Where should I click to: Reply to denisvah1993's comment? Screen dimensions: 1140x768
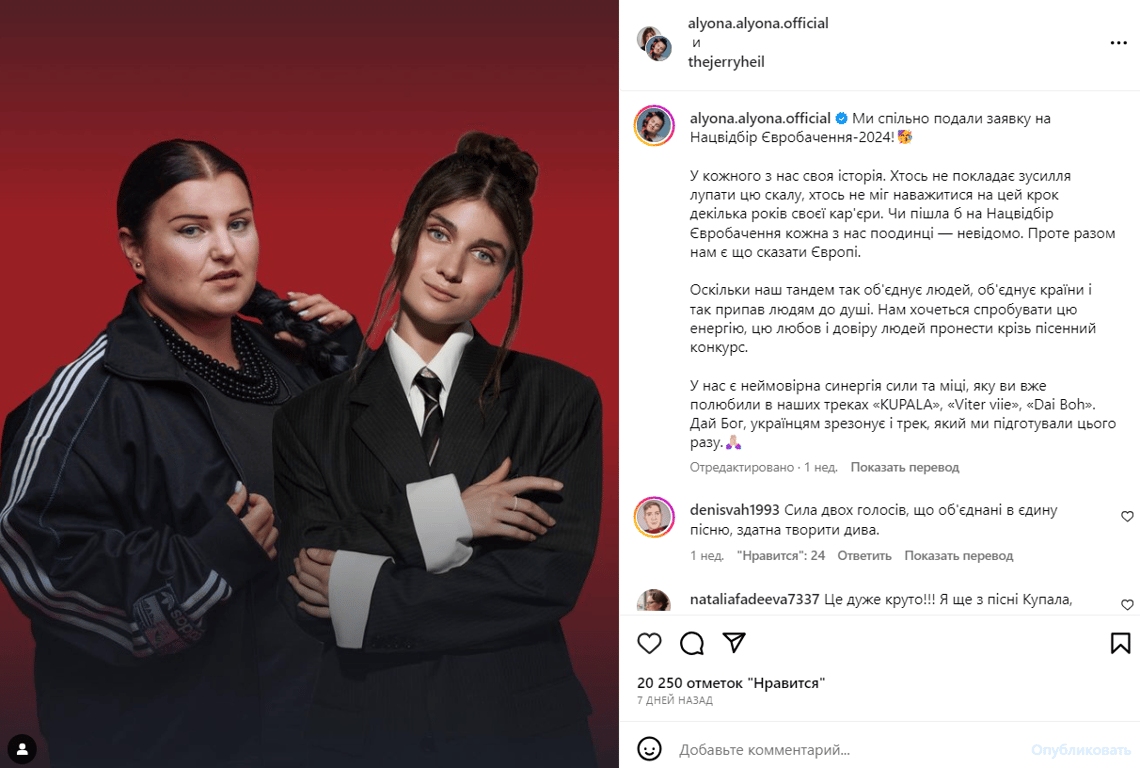pos(864,556)
